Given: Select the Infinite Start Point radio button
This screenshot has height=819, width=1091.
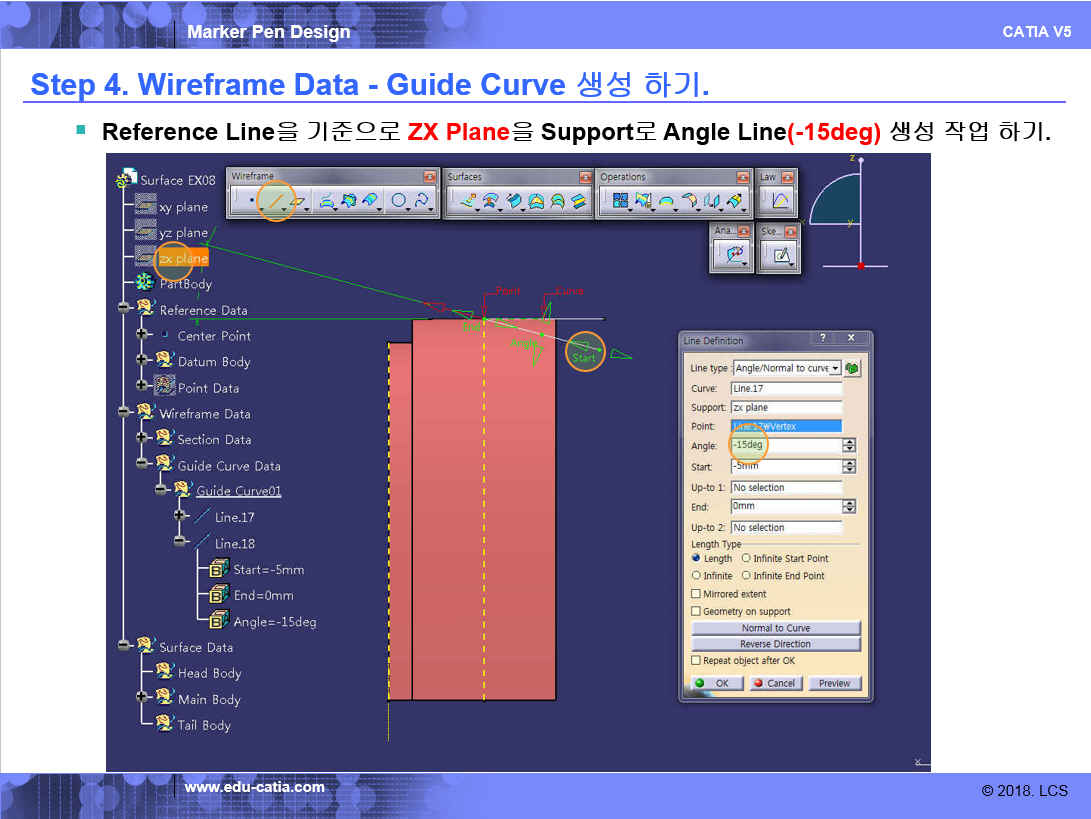Looking at the screenshot, I should tap(746, 559).
